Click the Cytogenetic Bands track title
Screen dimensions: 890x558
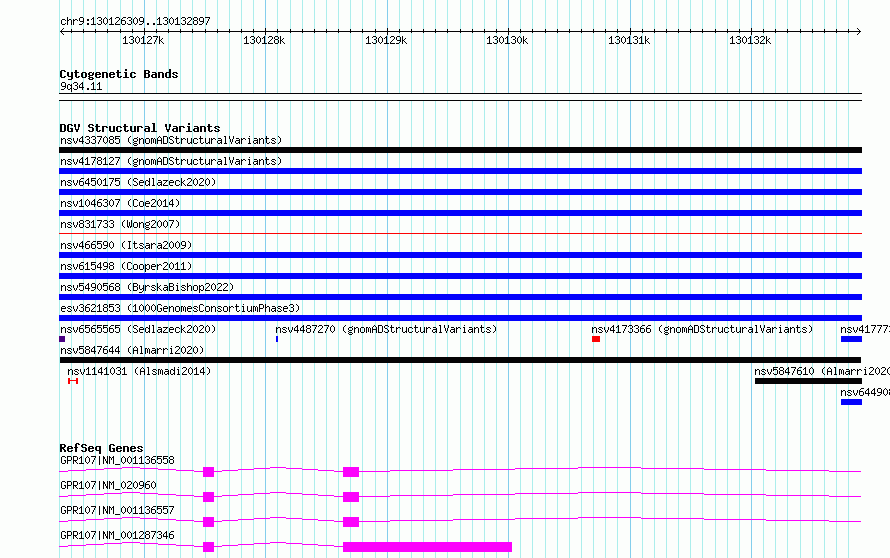click(x=119, y=74)
